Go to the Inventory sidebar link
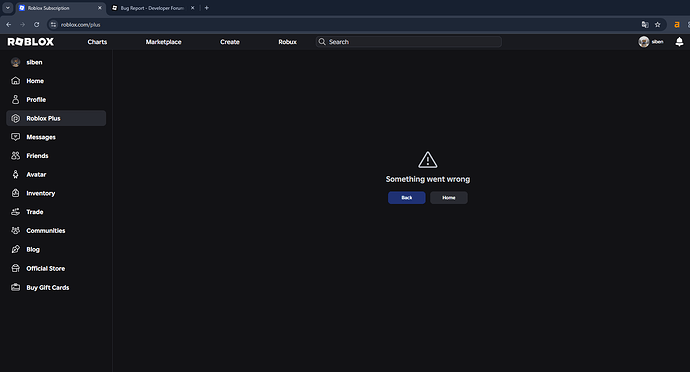690x372 pixels. (40, 193)
